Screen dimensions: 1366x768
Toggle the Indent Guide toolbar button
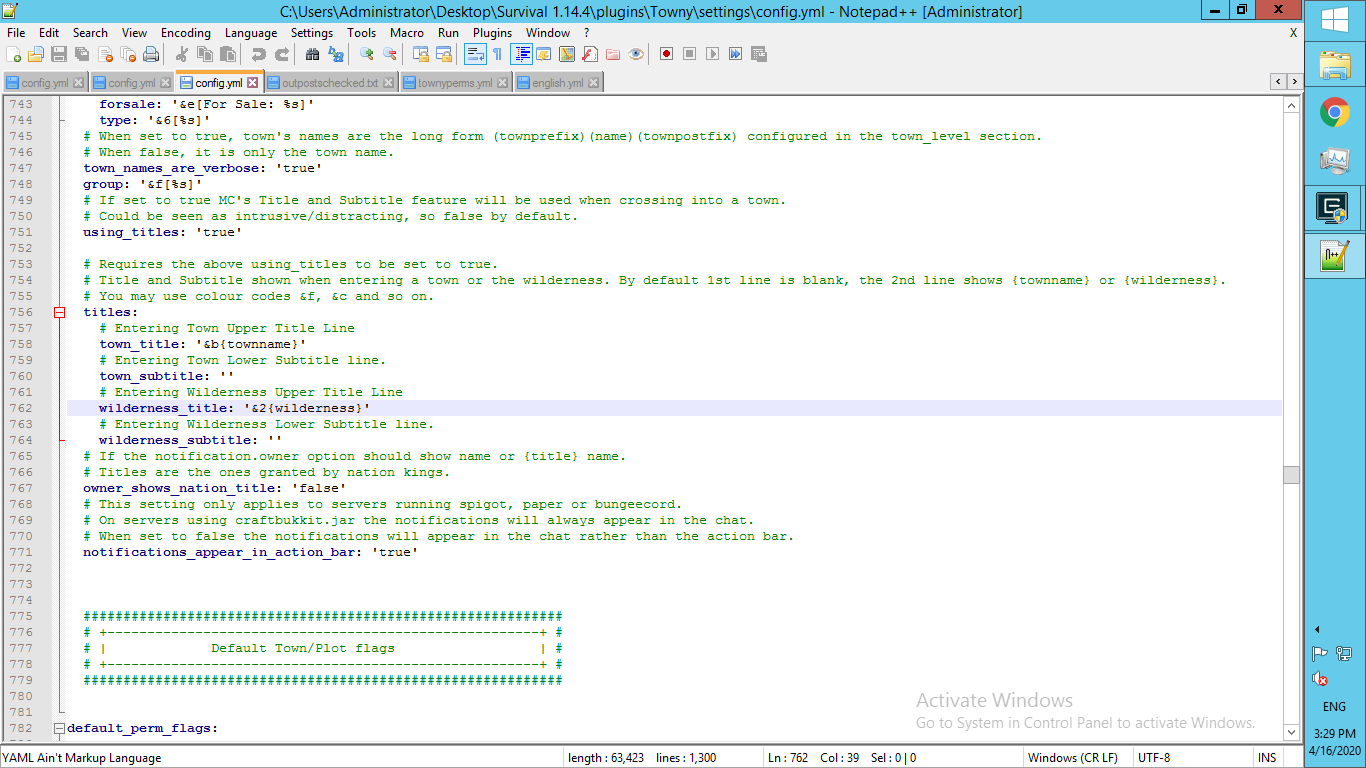click(x=521, y=54)
